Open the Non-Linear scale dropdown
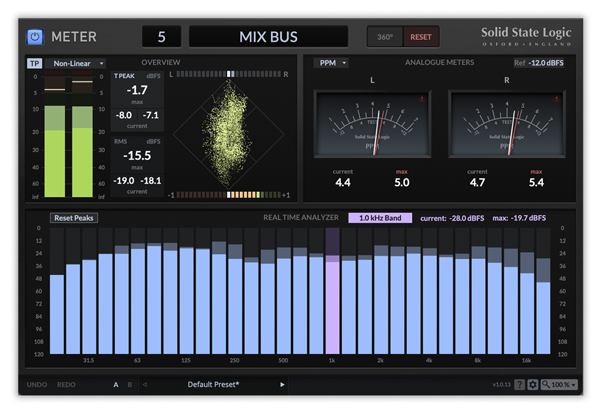Screen dimensions: 600x415 pos(75,63)
